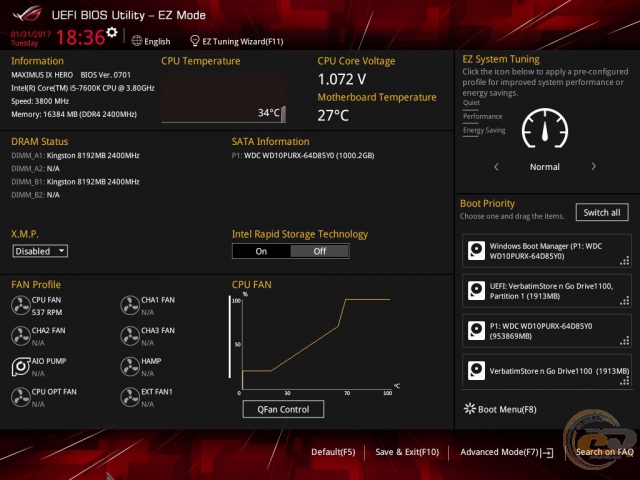Click the globe language icon

click(137, 41)
